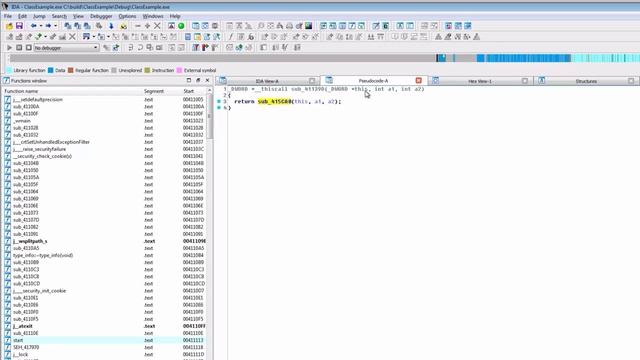
Task: Open the Options menu
Action: [x=127, y=16]
